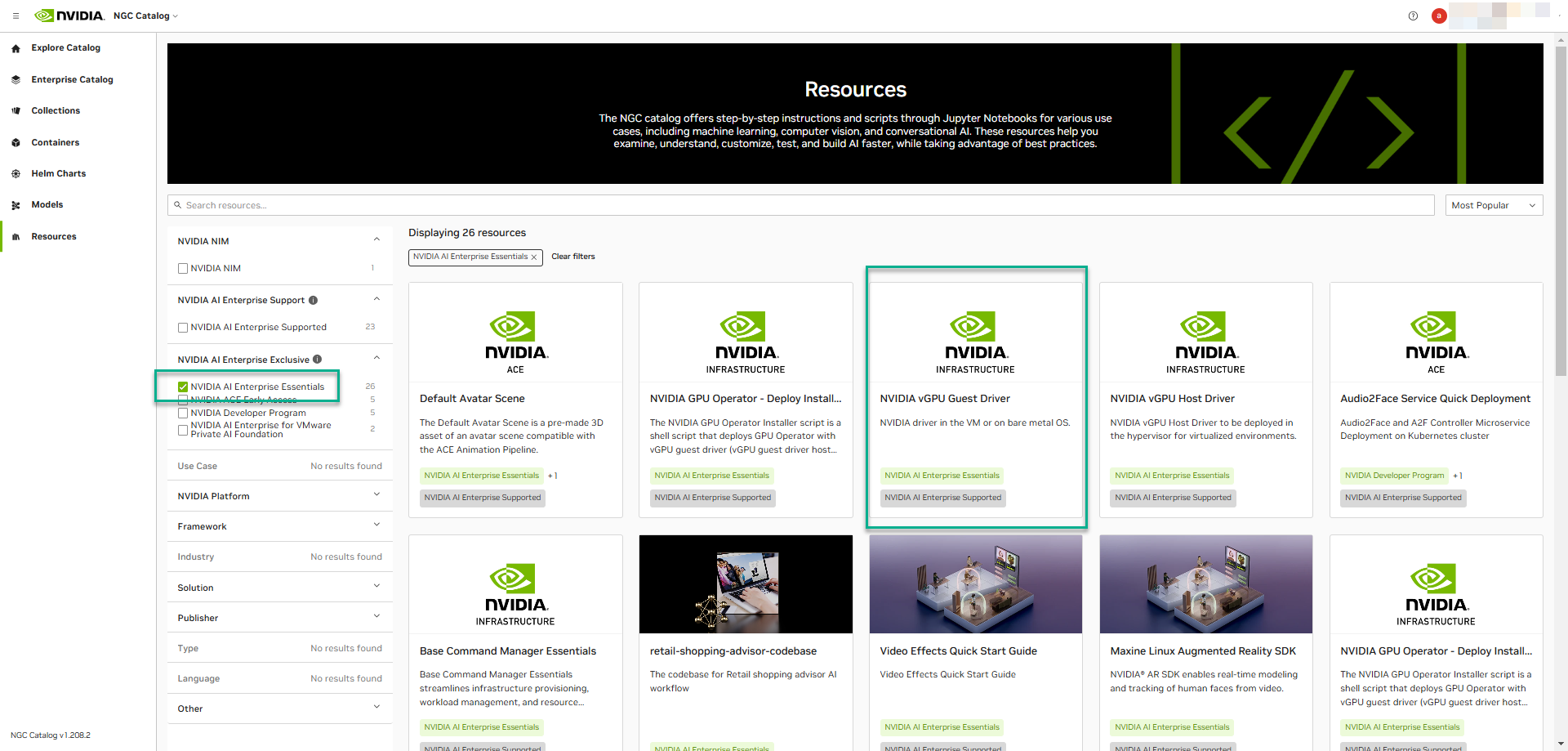This screenshot has width=1568, height=751.
Task: Expand the Publisher filter
Action: [376, 616]
